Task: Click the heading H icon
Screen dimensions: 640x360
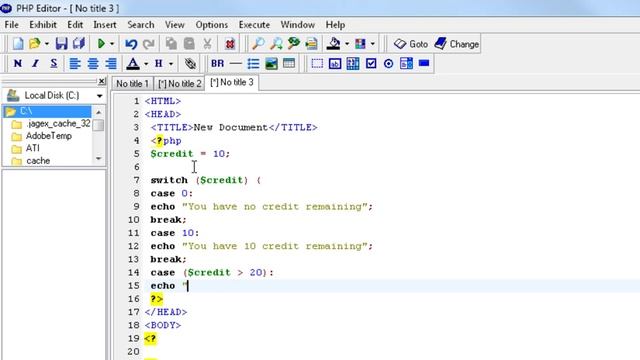Action: (x=159, y=63)
